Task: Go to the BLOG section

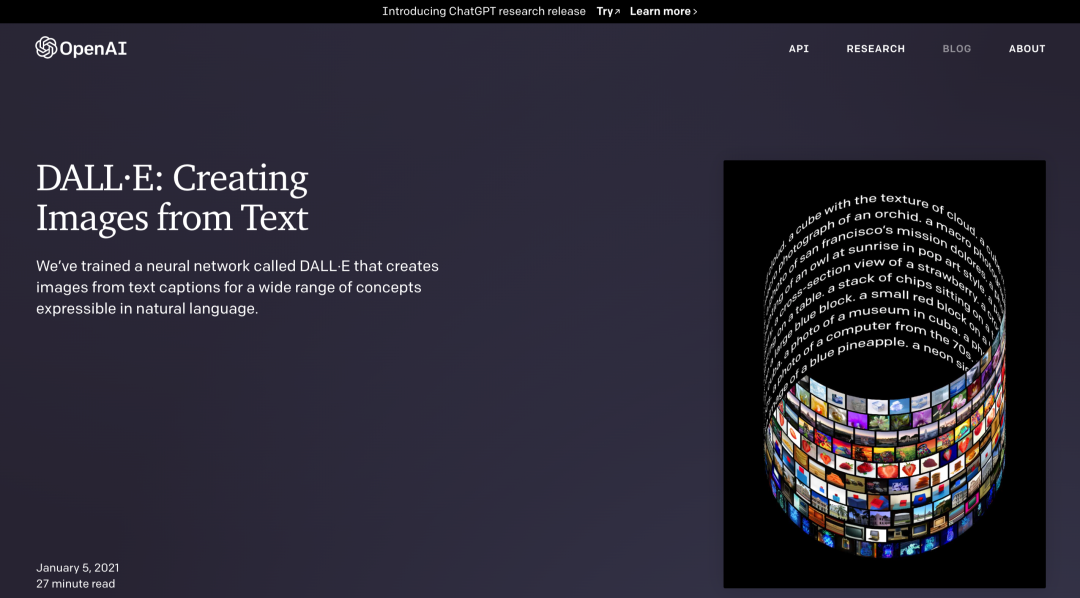Action: 956,49
